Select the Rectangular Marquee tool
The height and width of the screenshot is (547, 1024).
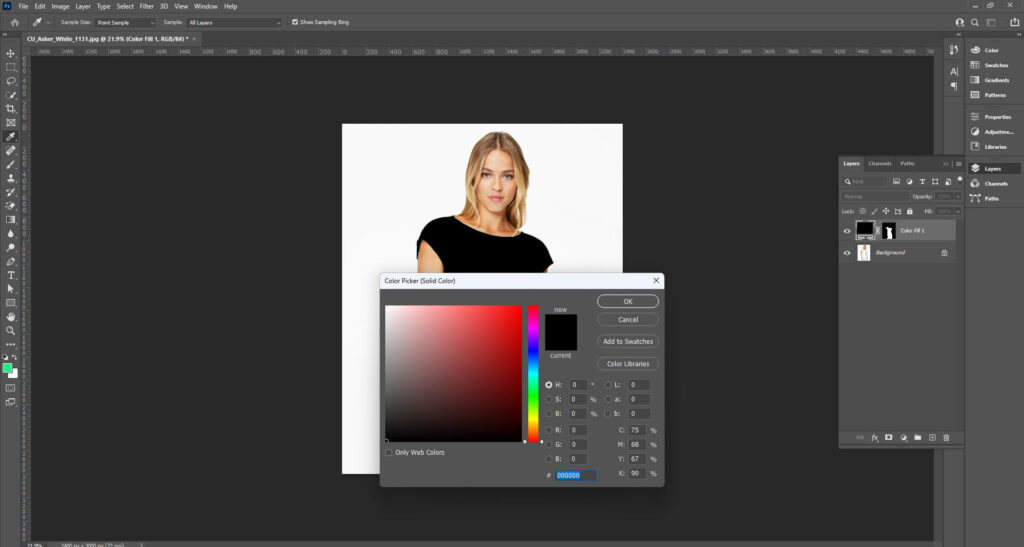coord(10,67)
